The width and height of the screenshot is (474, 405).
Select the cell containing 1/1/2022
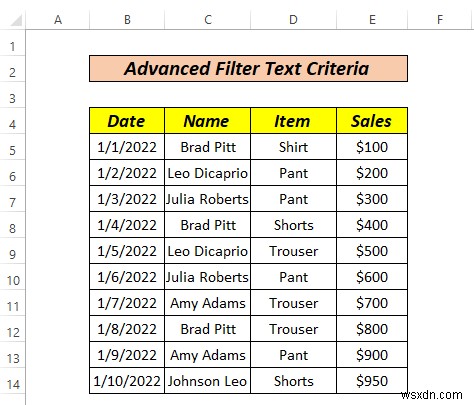pyautogui.click(x=127, y=147)
